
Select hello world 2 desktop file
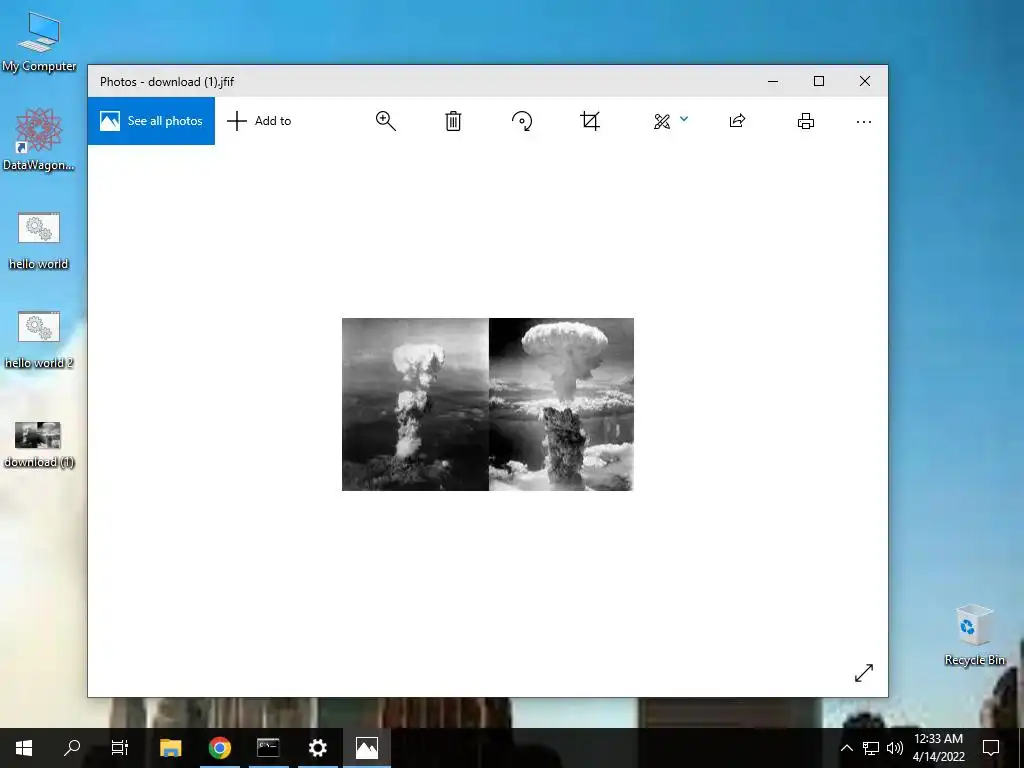(x=39, y=340)
